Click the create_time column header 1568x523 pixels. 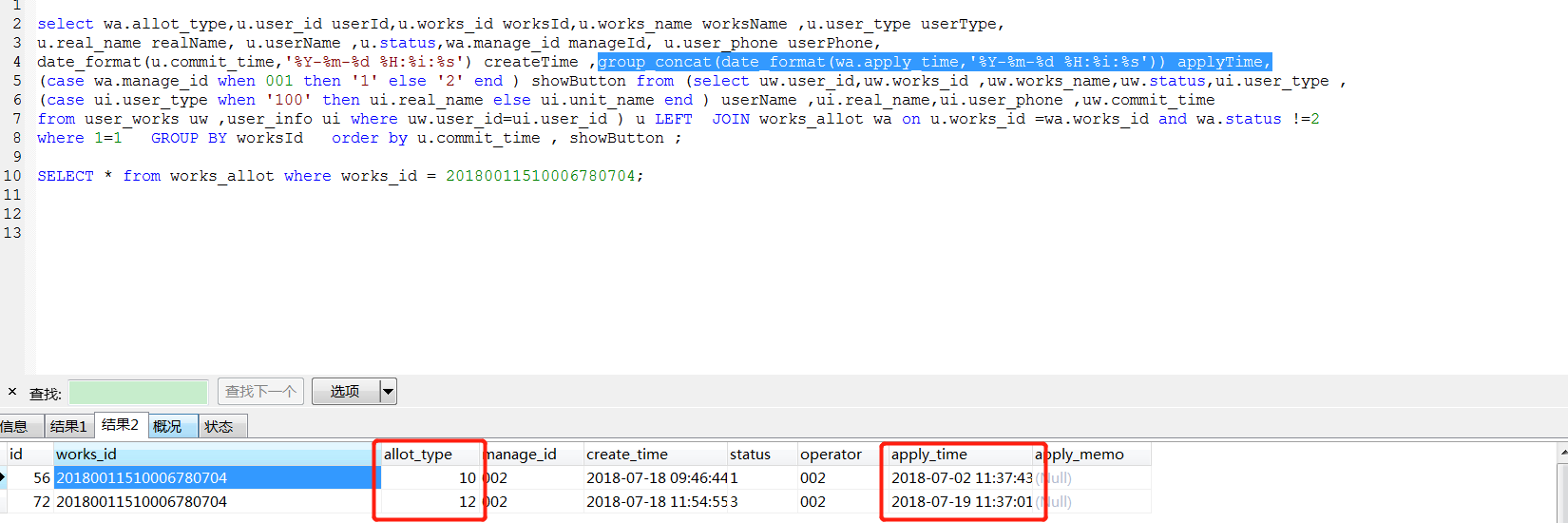pyautogui.click(x=655, y=455)
